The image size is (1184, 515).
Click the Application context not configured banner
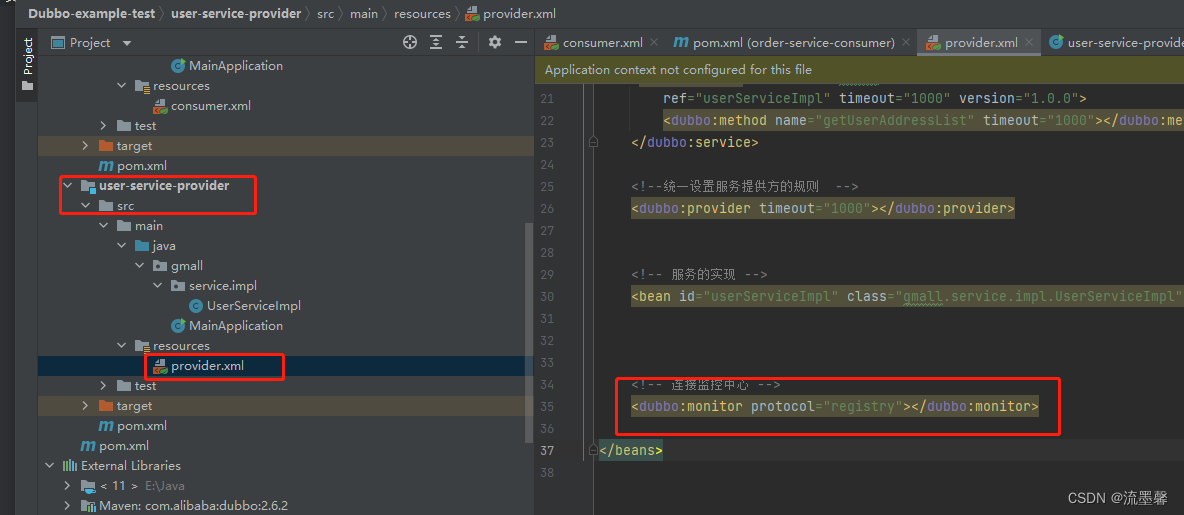pyautogui.click(x=859, y=69)
